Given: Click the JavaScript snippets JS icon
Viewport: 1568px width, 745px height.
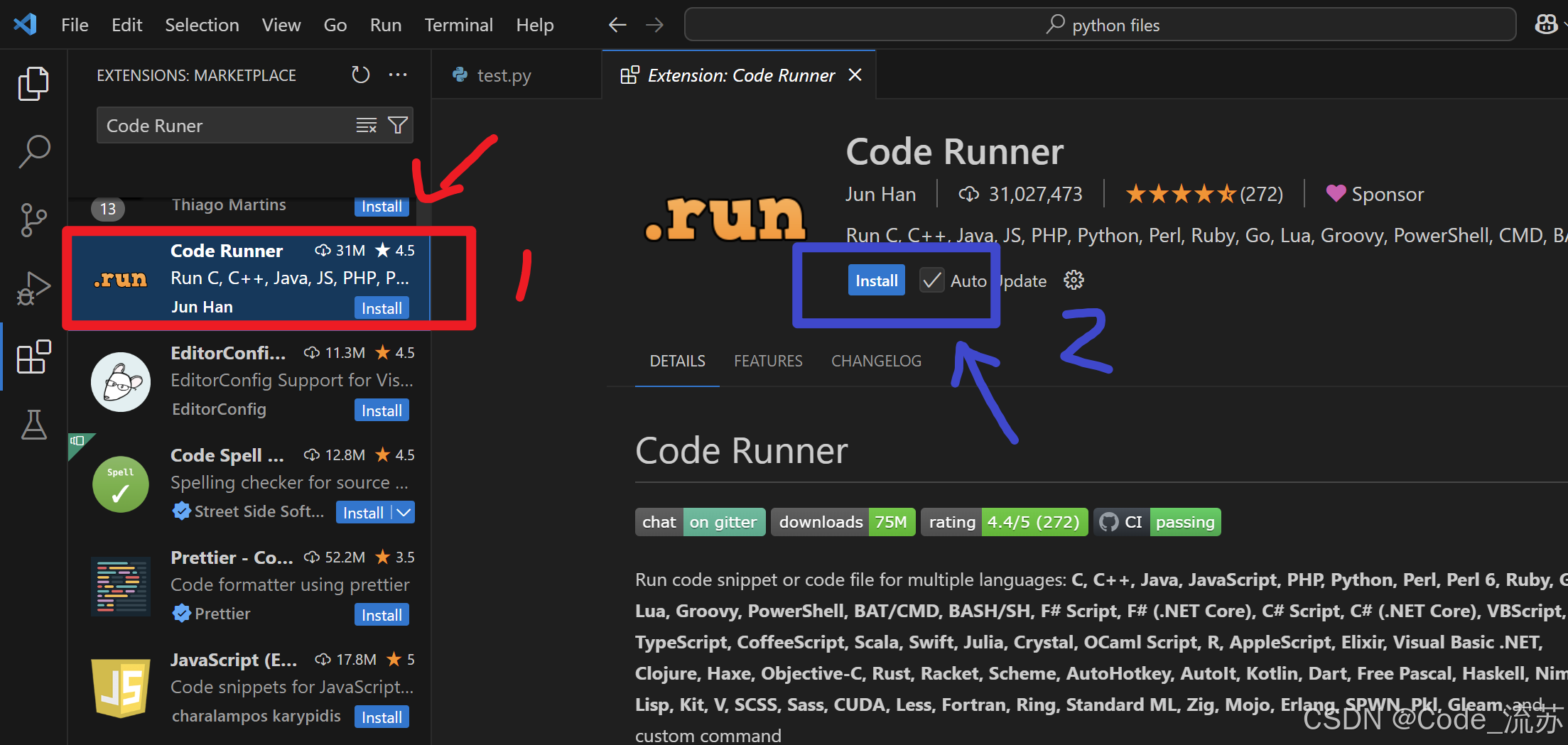Looking at the screenshot, I should (121, 688).
